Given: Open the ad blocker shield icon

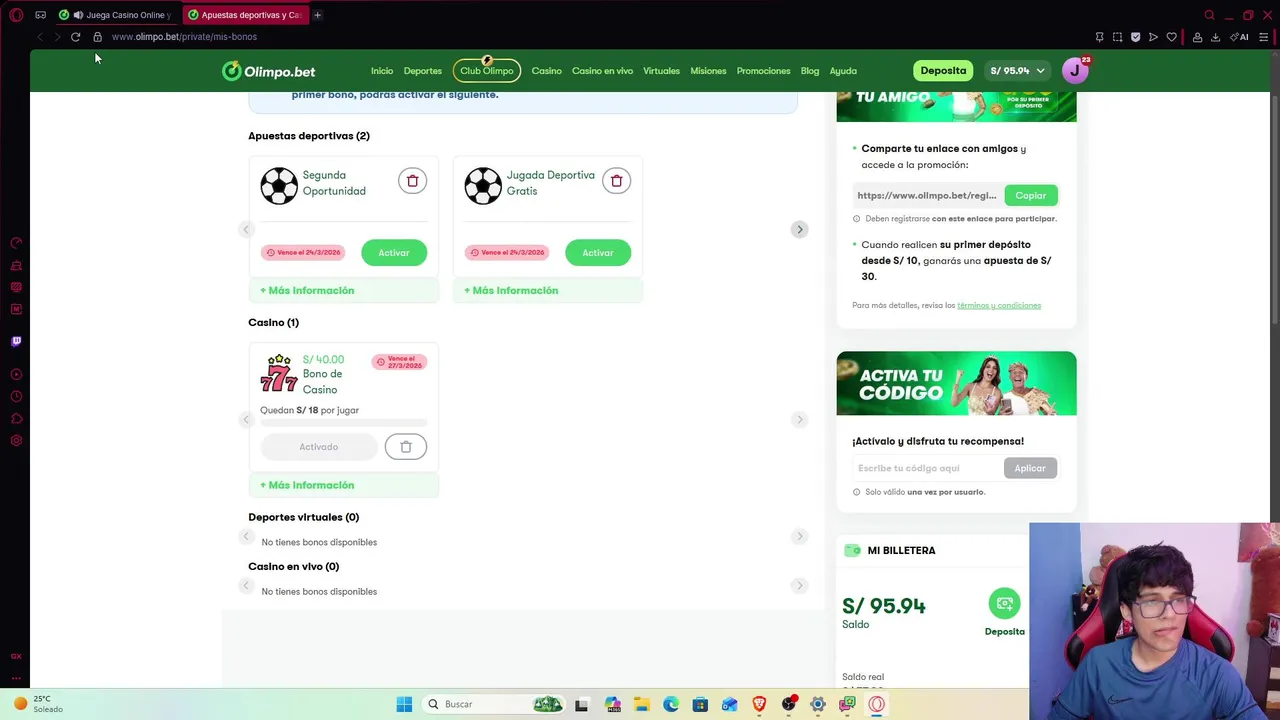Looking at the screenshot, I should coord(1135,37).
